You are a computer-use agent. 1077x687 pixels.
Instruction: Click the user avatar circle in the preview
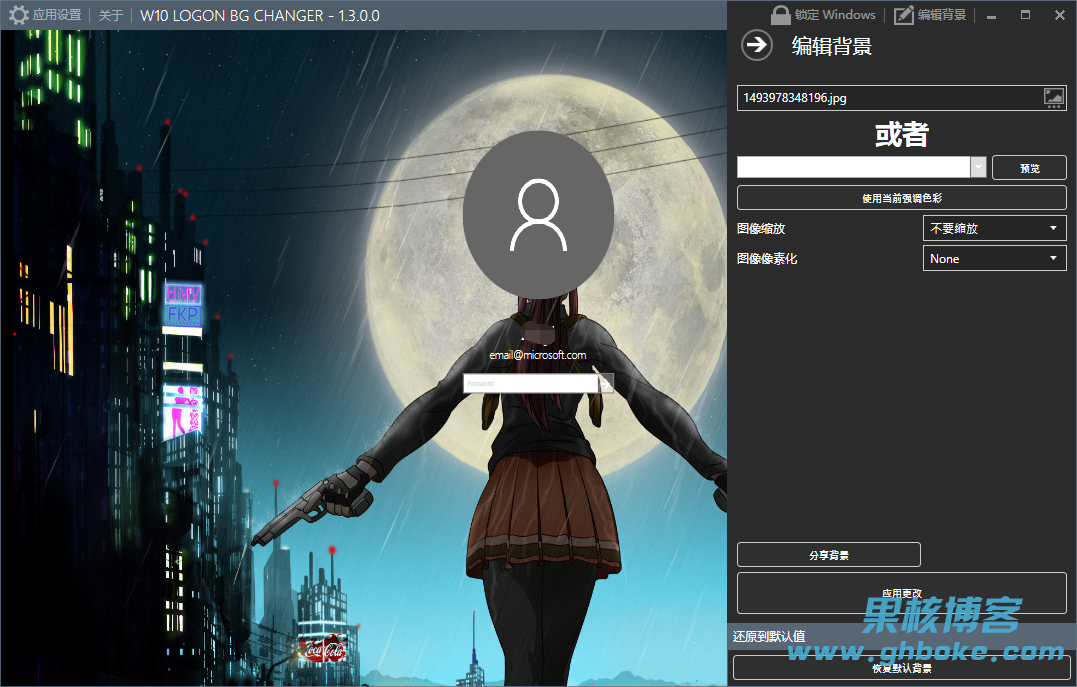538,205
